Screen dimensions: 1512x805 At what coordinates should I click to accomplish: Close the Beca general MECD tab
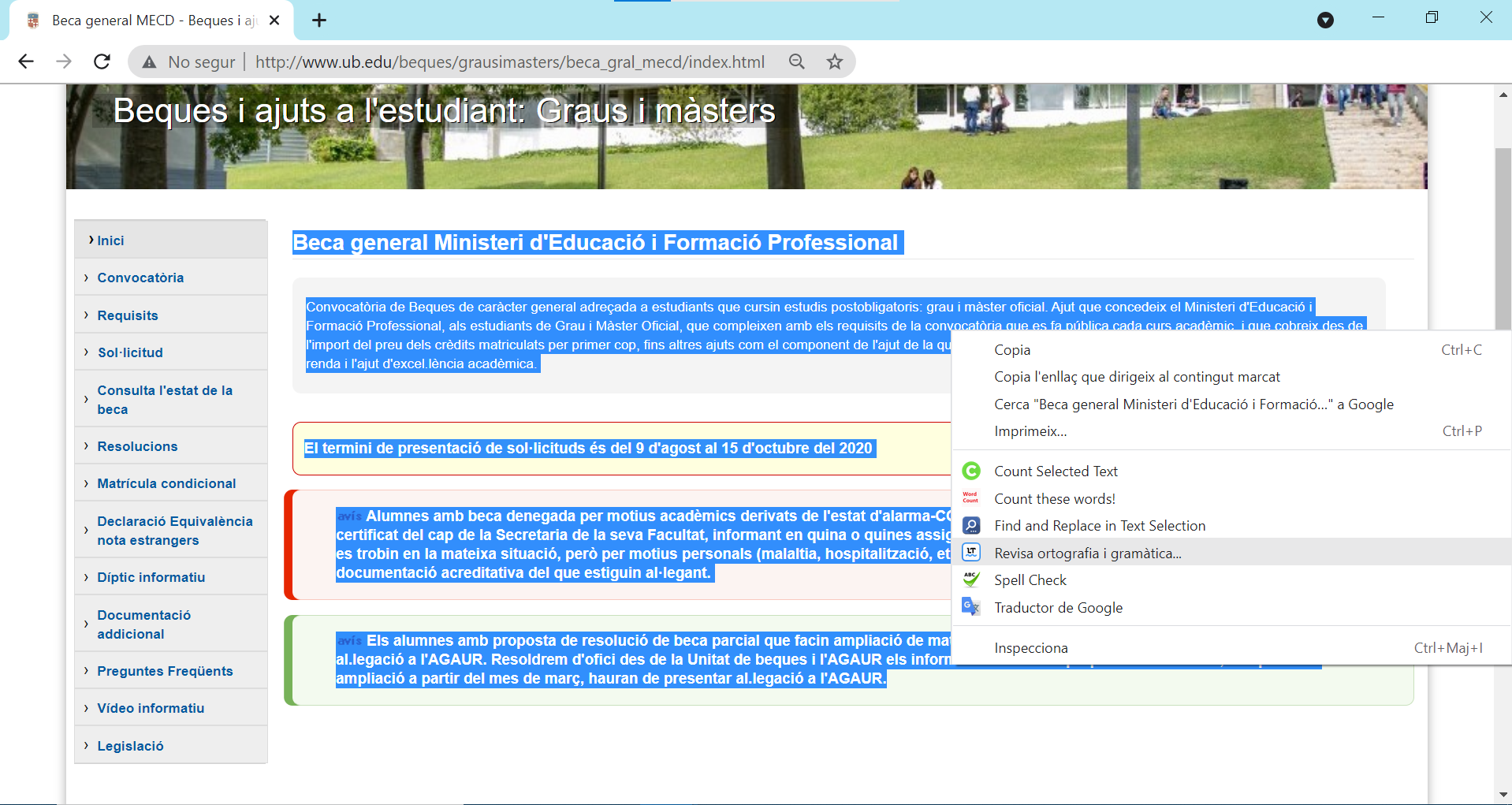[274, 20]
